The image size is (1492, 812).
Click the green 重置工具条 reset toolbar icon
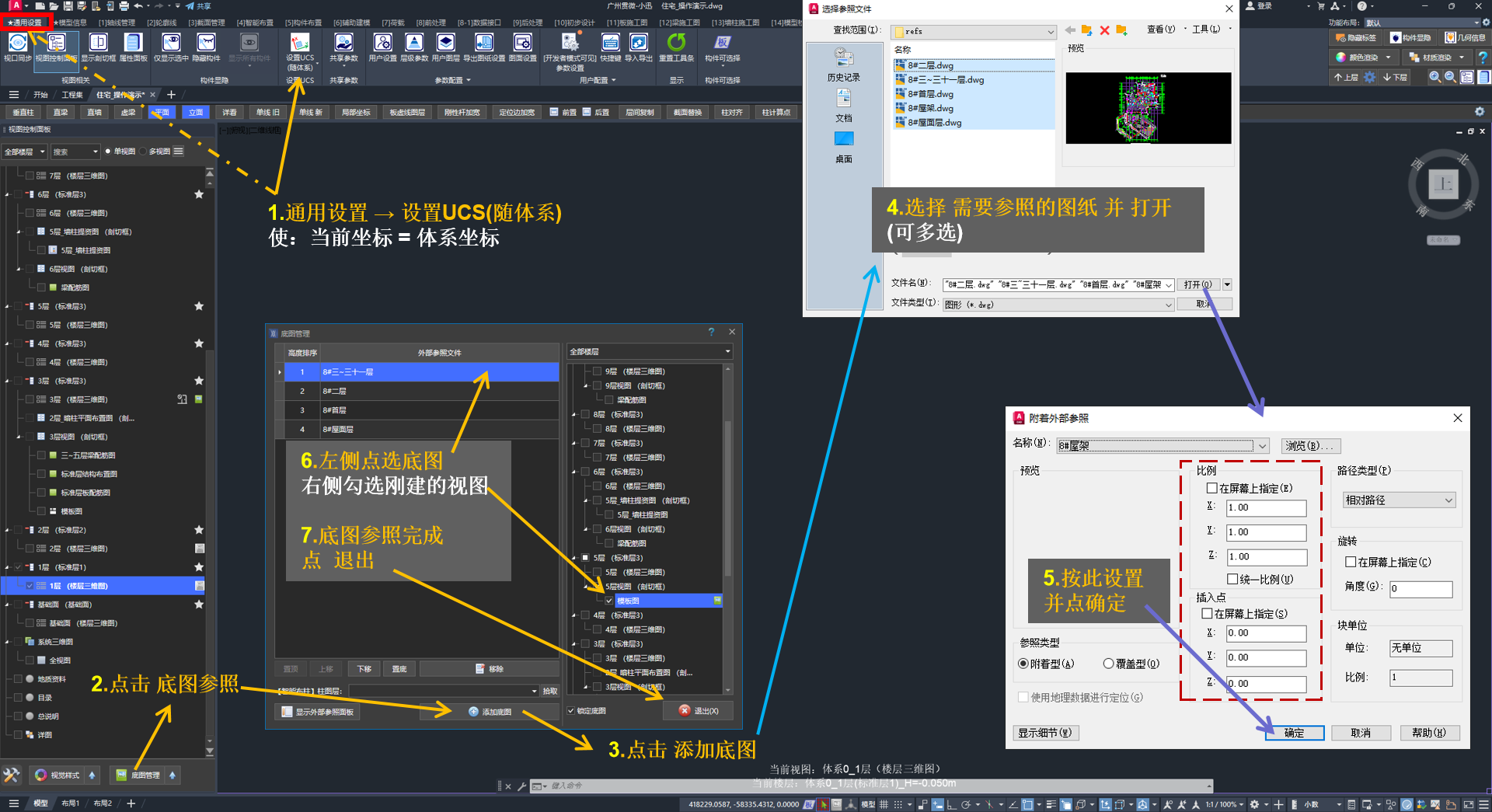click(677, 47)
